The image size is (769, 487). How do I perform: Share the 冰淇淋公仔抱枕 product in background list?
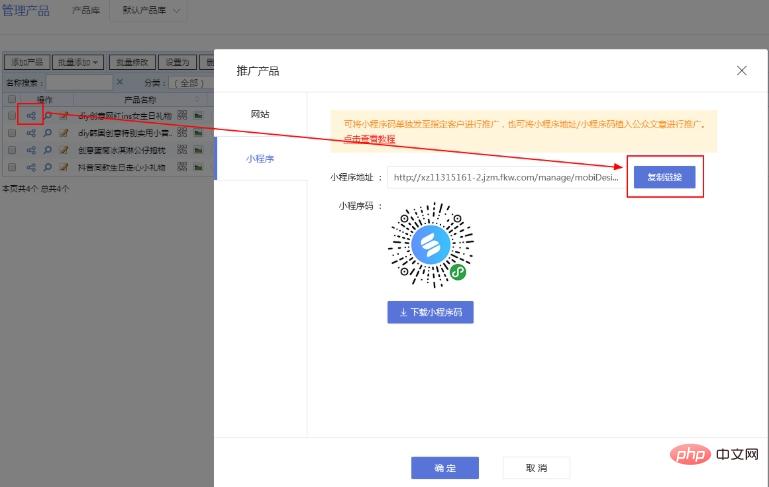tap(31, 150)
